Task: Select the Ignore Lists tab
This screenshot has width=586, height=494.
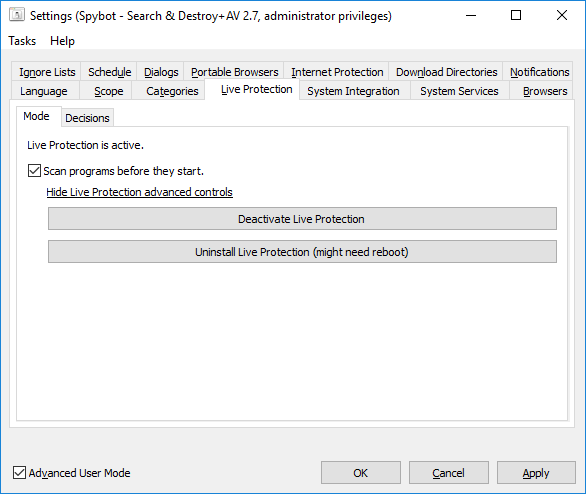Action: click(47, 72)
